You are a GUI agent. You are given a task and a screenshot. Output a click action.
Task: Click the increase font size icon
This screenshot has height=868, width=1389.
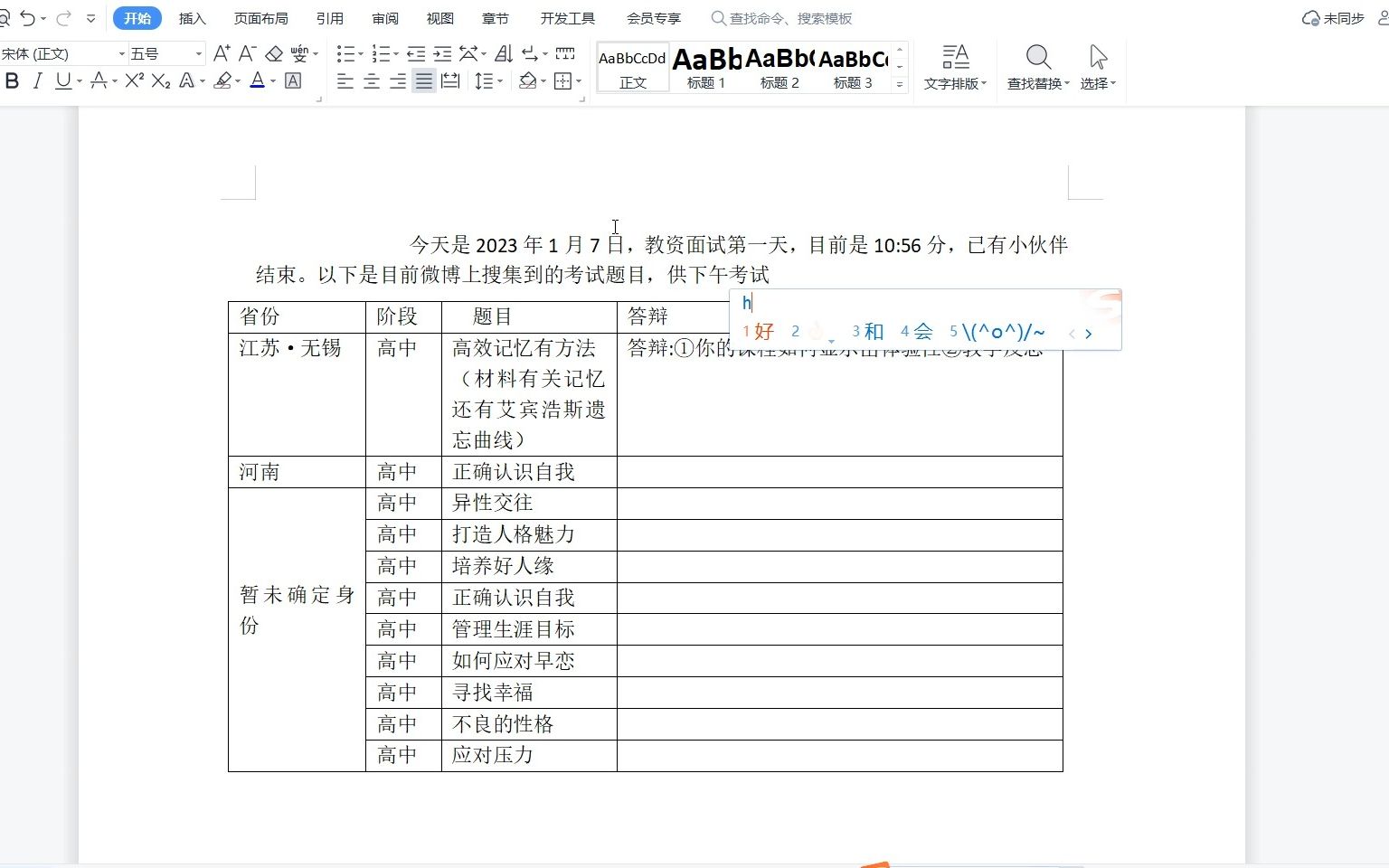click(x=222, y=54)
